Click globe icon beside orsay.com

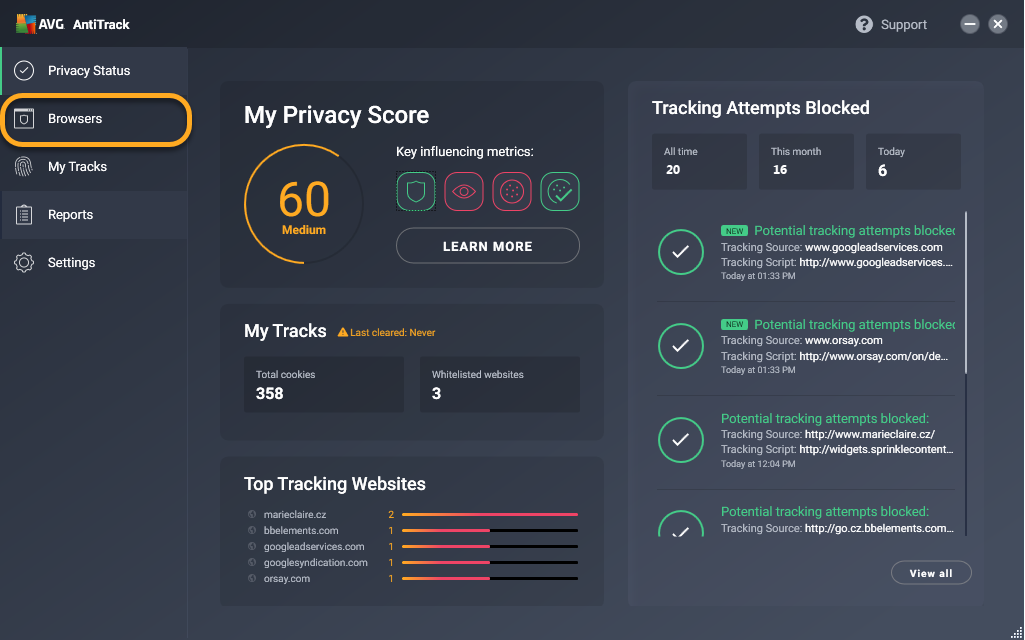click(x=252, y=579)
